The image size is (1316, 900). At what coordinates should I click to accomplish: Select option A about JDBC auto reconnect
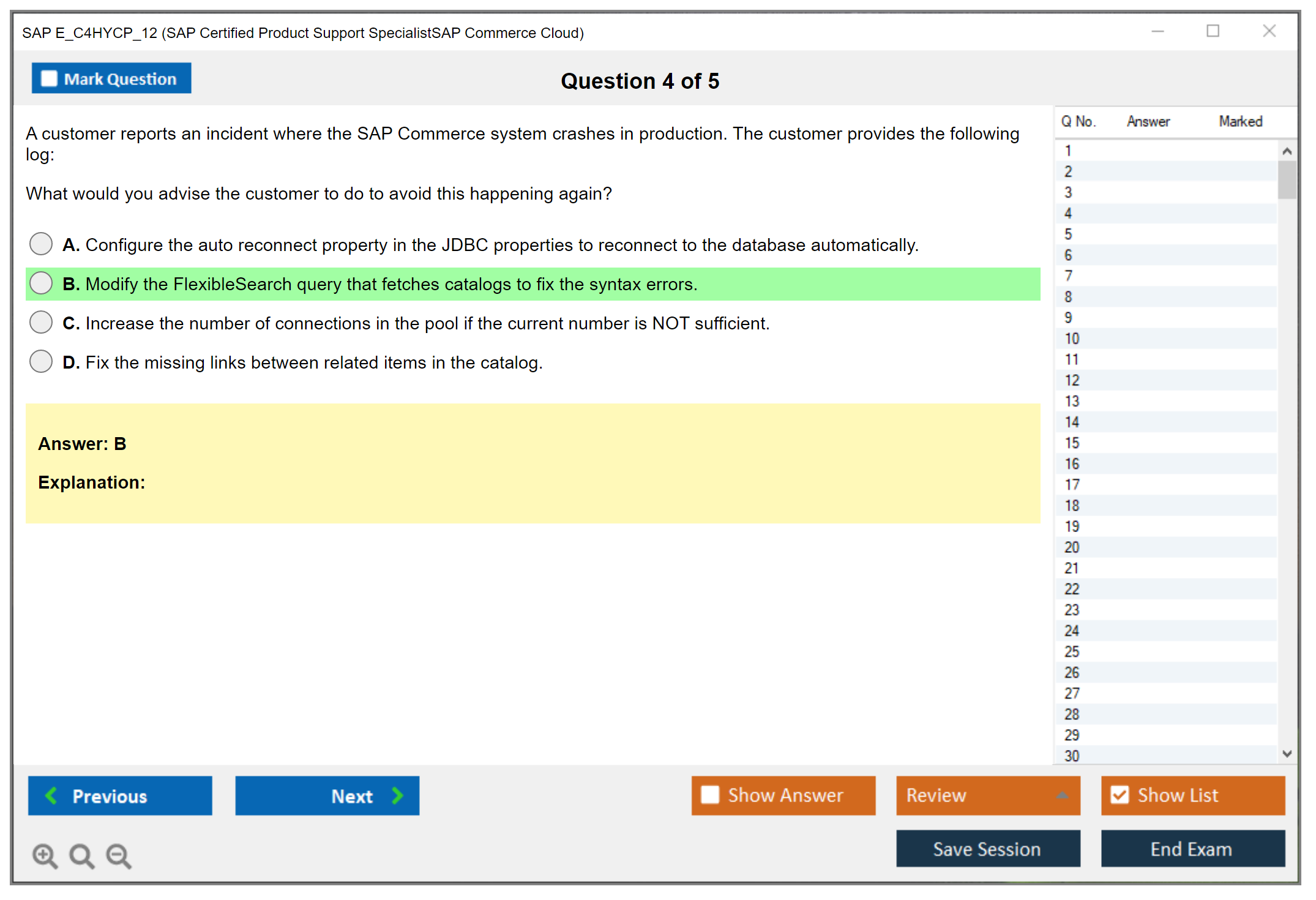coord(41,244)
